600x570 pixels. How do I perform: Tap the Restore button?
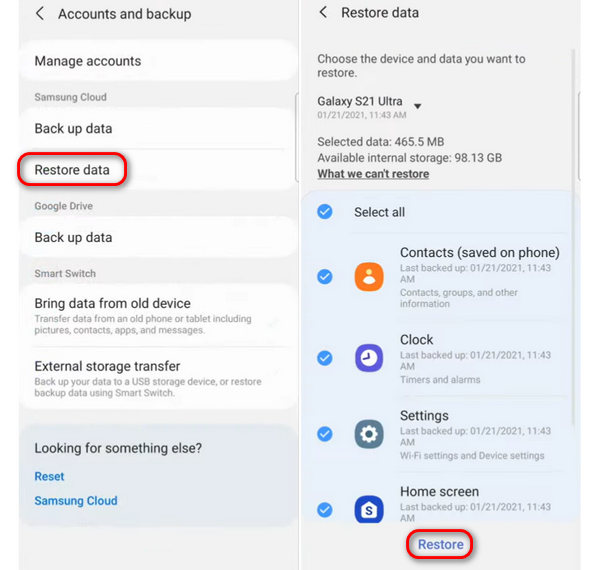click(x=440, y=544)
